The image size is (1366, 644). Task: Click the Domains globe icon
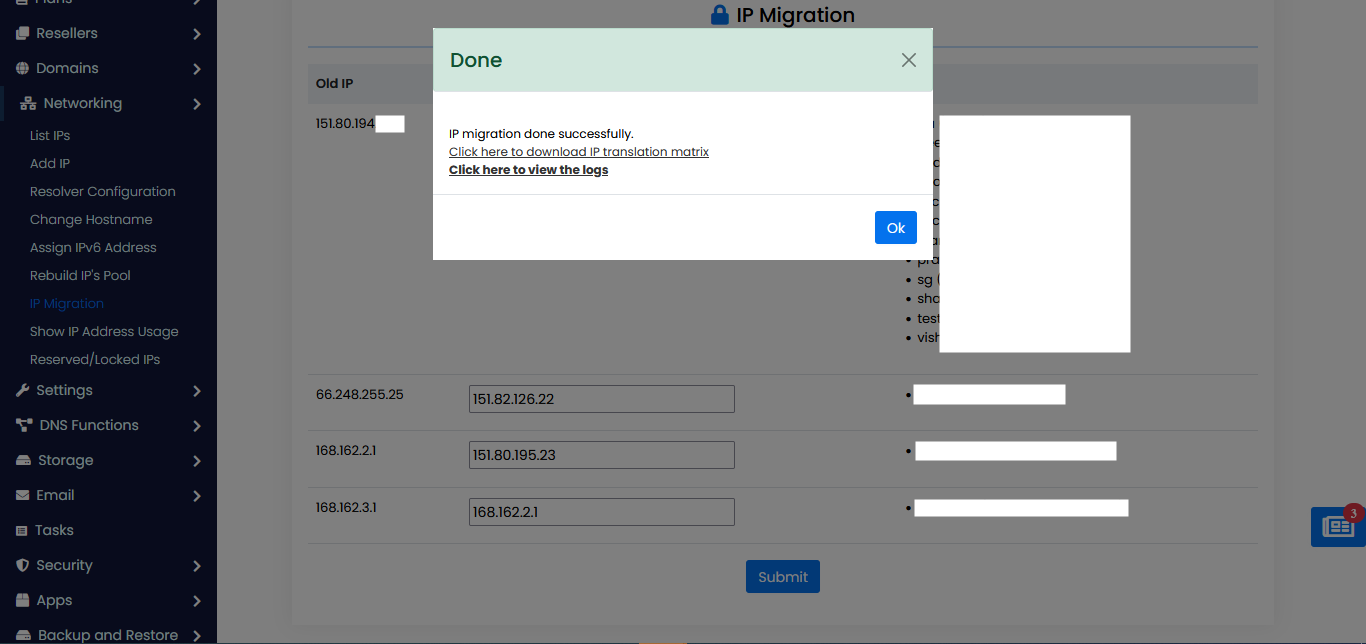(23, 68)
